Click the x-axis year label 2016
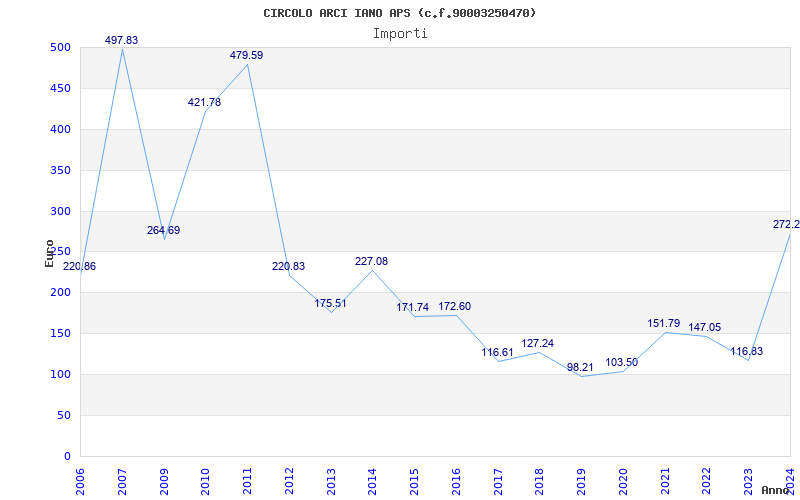This screenshot has width=800, height=500. point(456,482)
